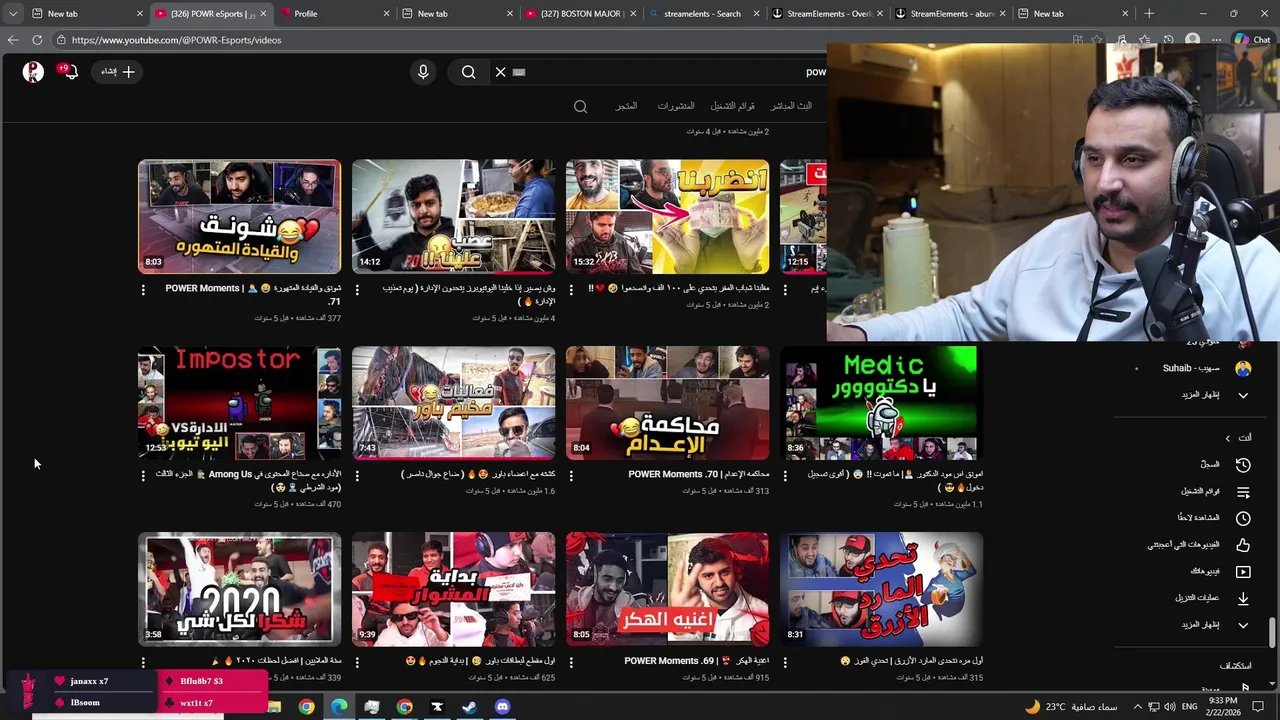Open Steam from the taskbar
The height and width of the screenshot is (720, 1280).
click(469, 707)
